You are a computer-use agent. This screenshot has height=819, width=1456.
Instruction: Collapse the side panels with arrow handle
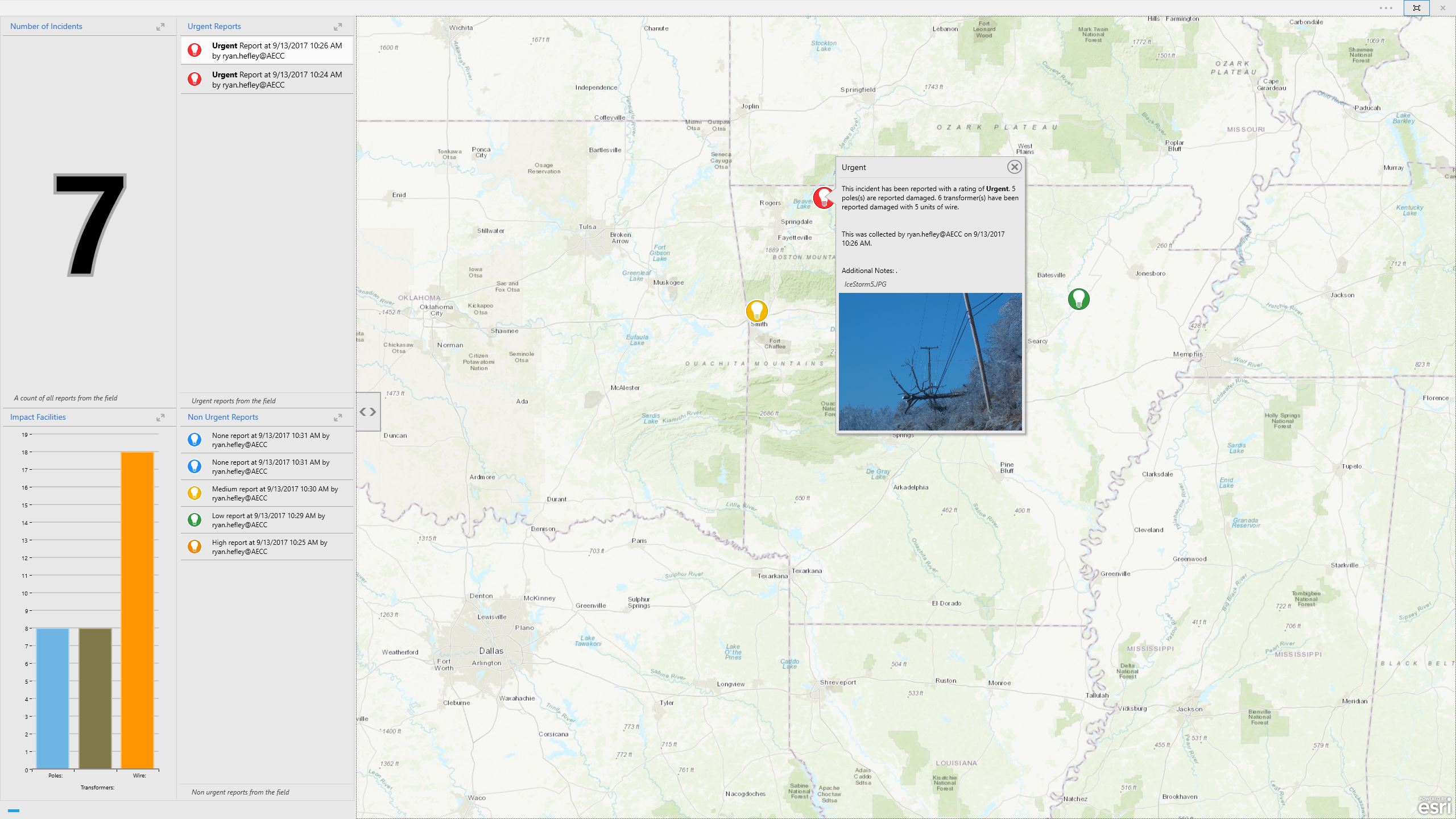368,412
